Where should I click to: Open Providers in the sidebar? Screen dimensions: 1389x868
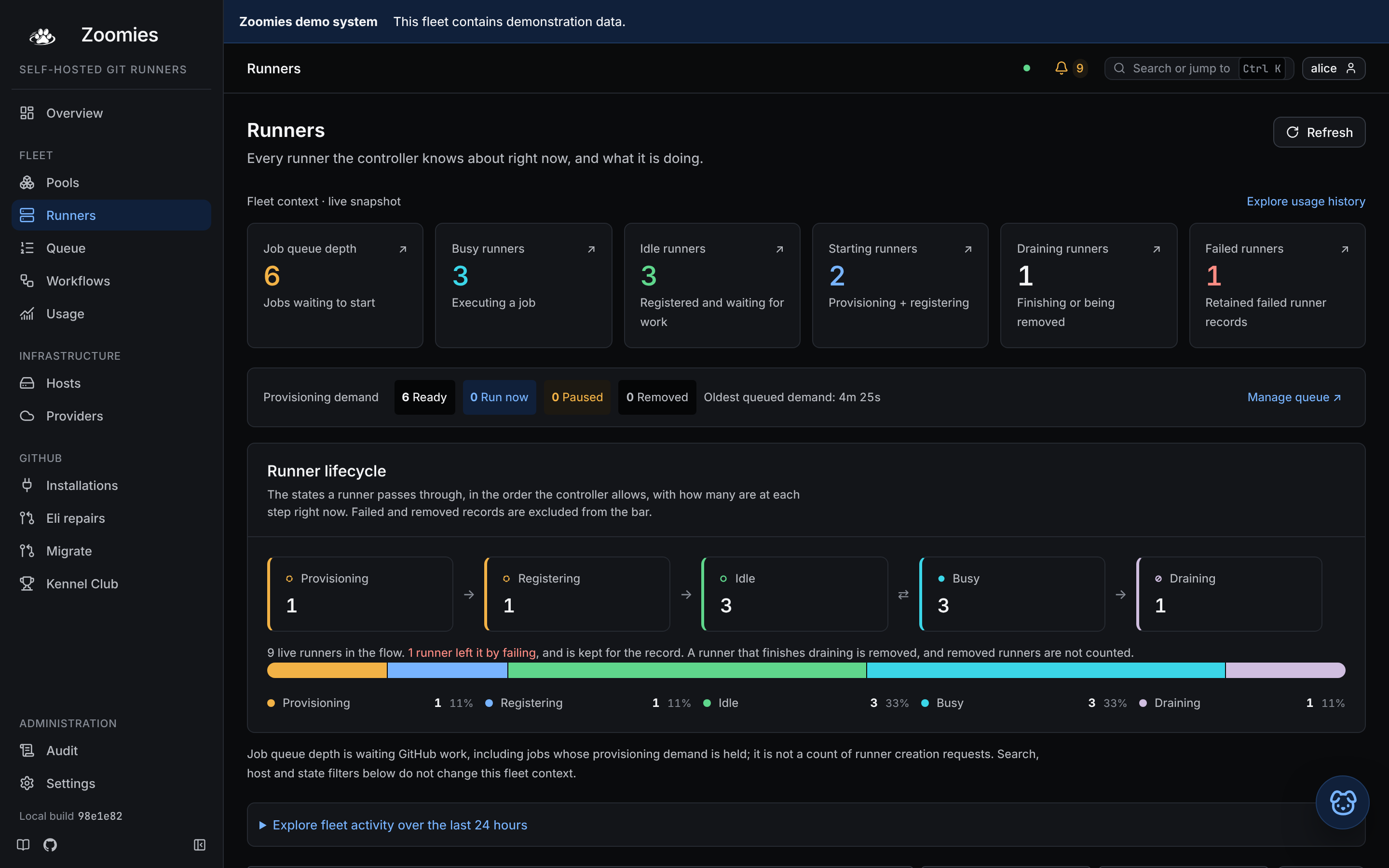click(x=111, y=416)
